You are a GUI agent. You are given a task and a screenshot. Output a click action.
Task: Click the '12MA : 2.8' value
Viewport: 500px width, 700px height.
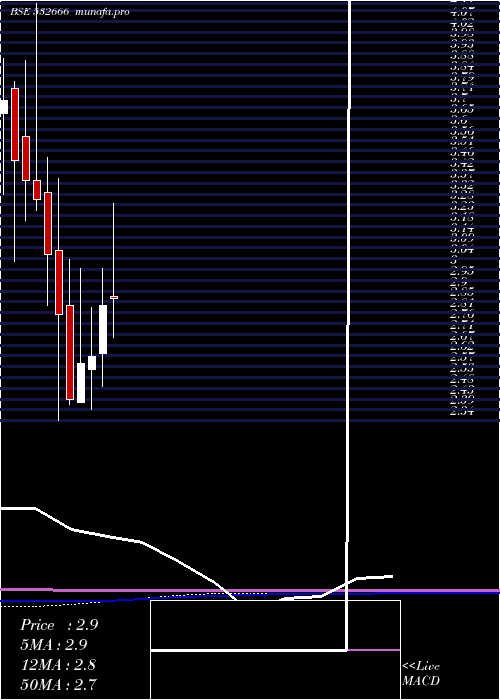(x=58, y=665)
